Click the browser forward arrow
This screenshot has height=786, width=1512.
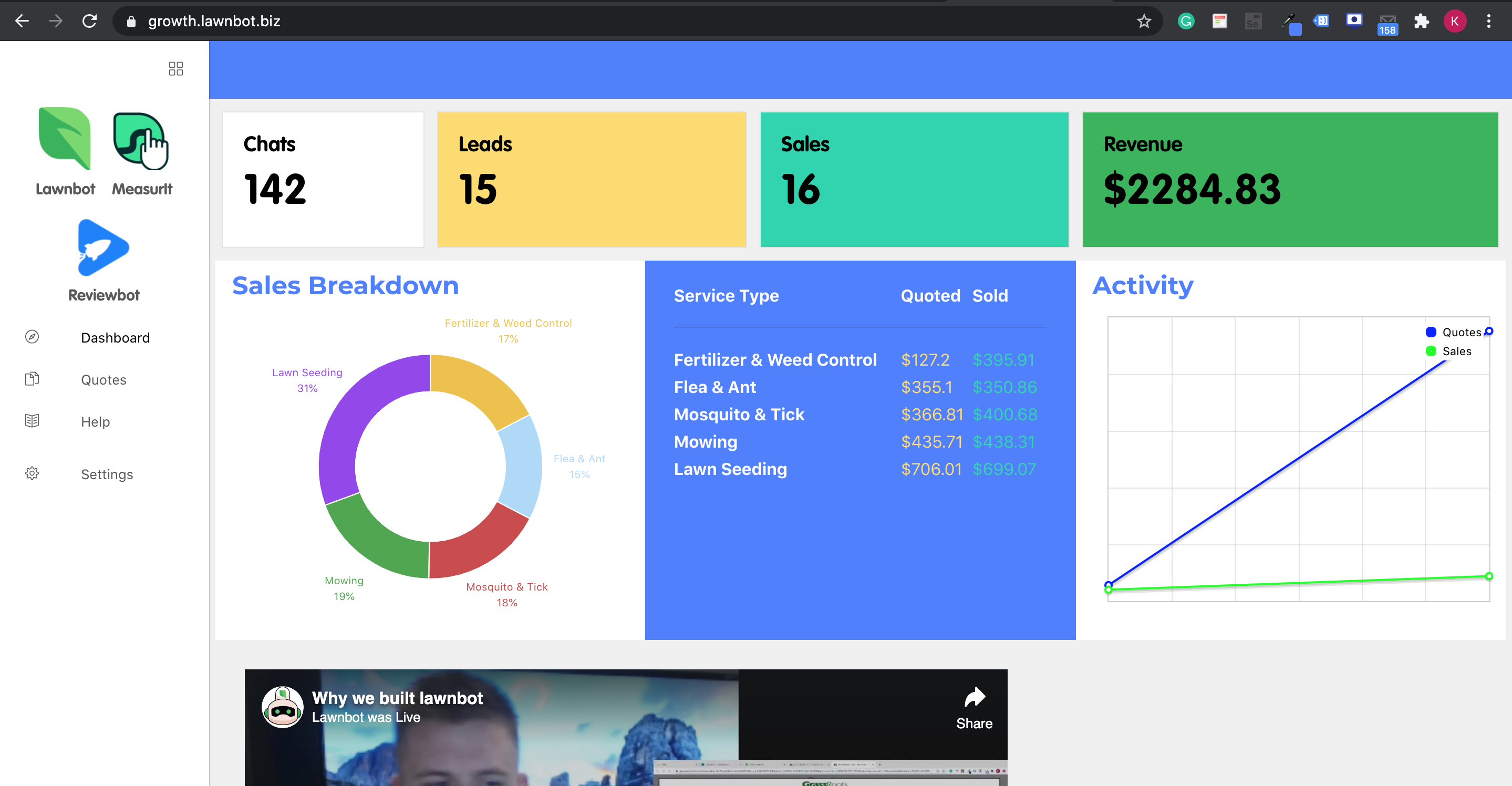click(x=56, y=21)
